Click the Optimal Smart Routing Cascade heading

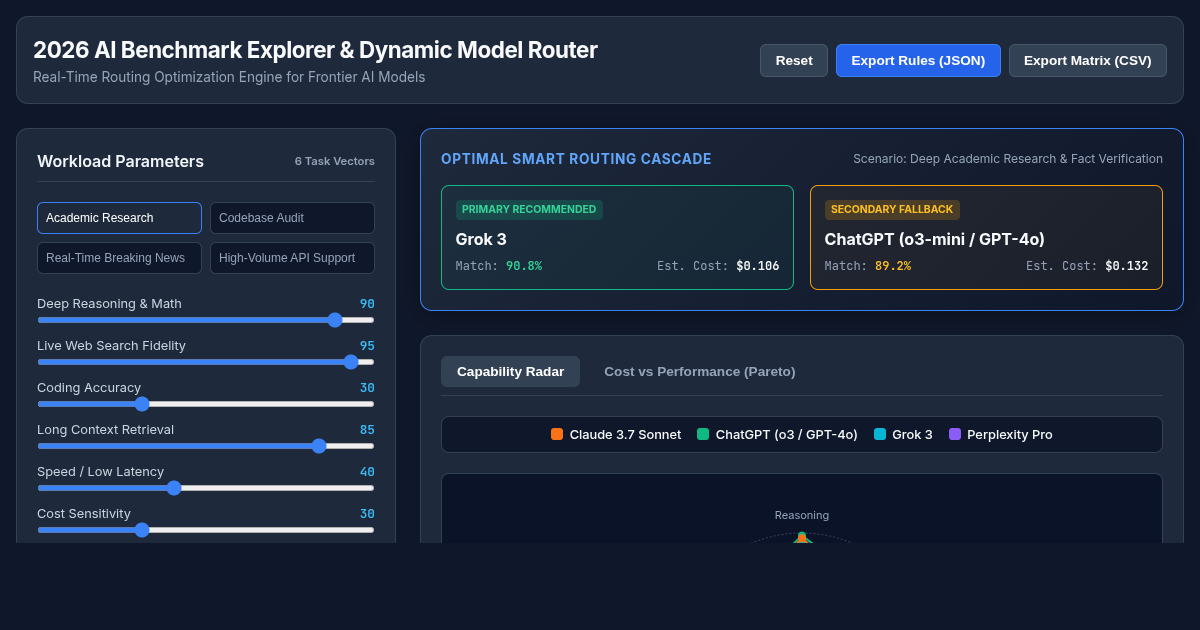point(576,159)
